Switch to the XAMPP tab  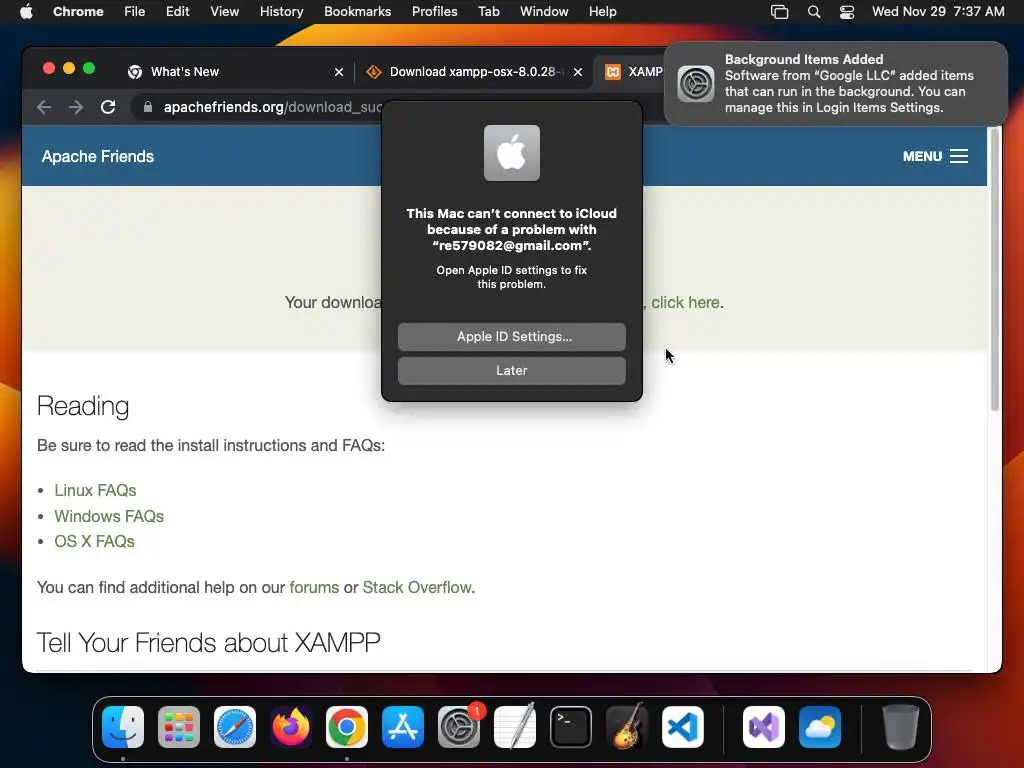(630, 72)
